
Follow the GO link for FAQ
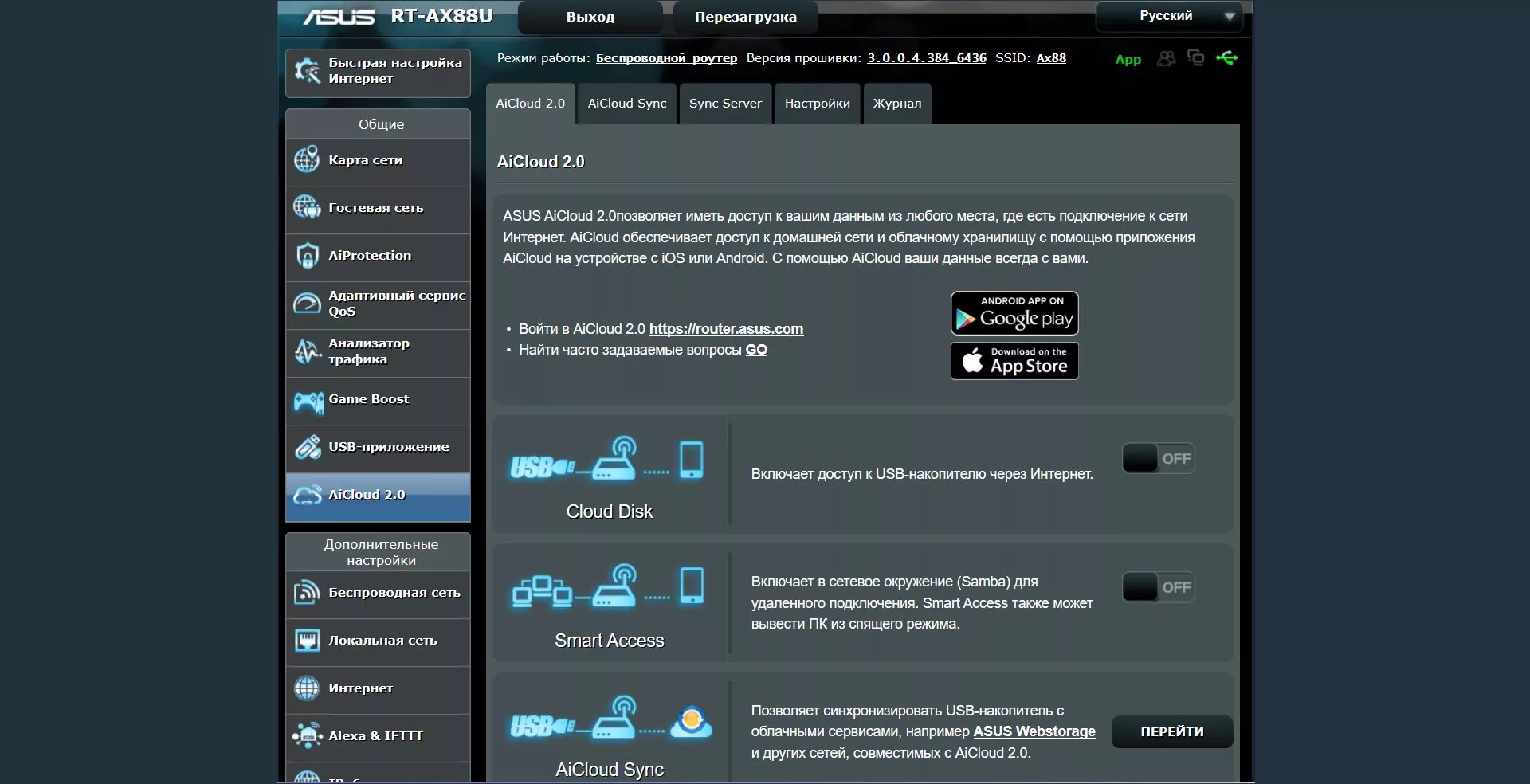(756, 350)
